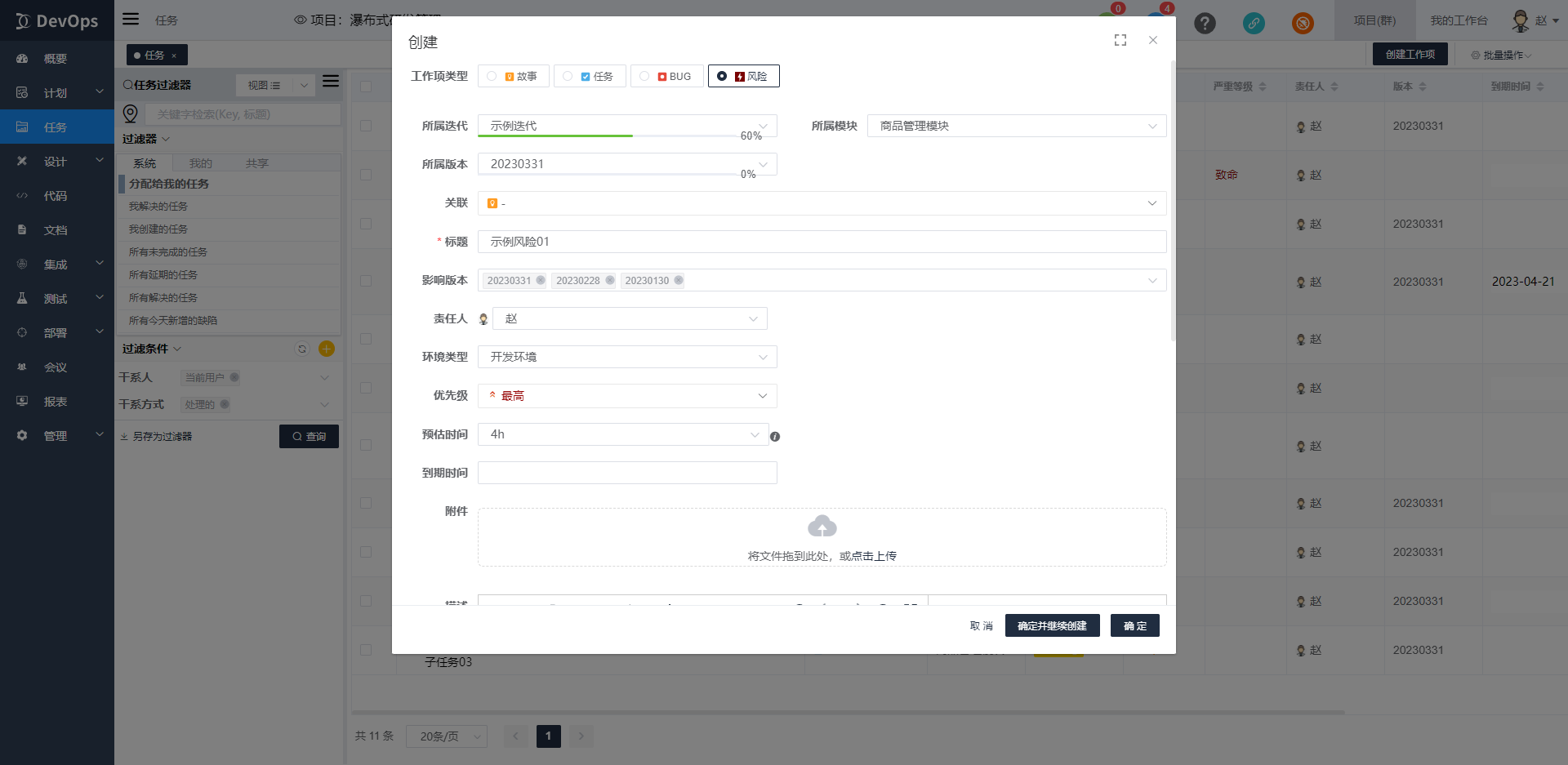Viewport: 1568px width, 765px height.
Task: Open 我的工作台 in top navigation
Action: (1459, 20)
